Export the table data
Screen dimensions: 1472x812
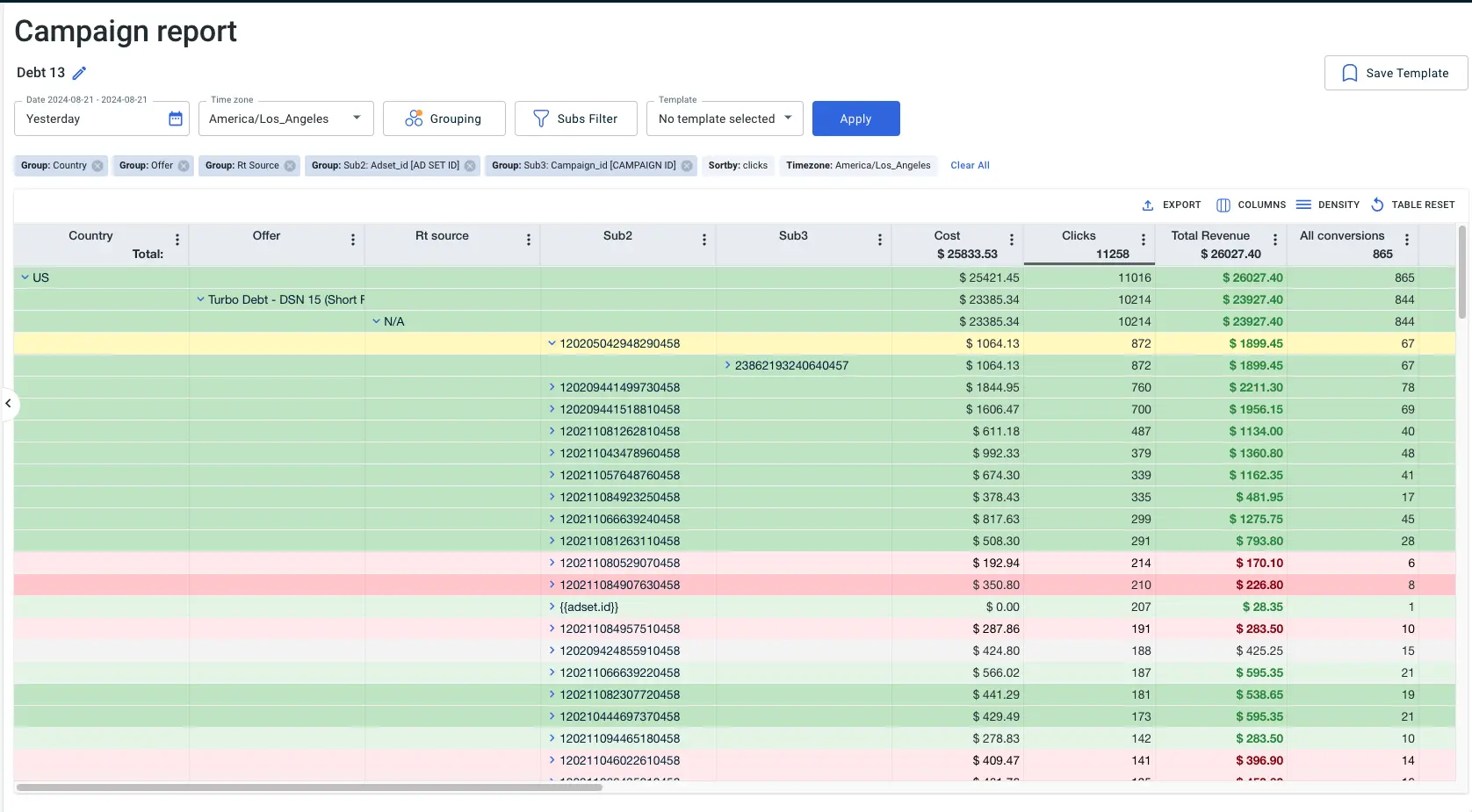[x=1171, y=205]
